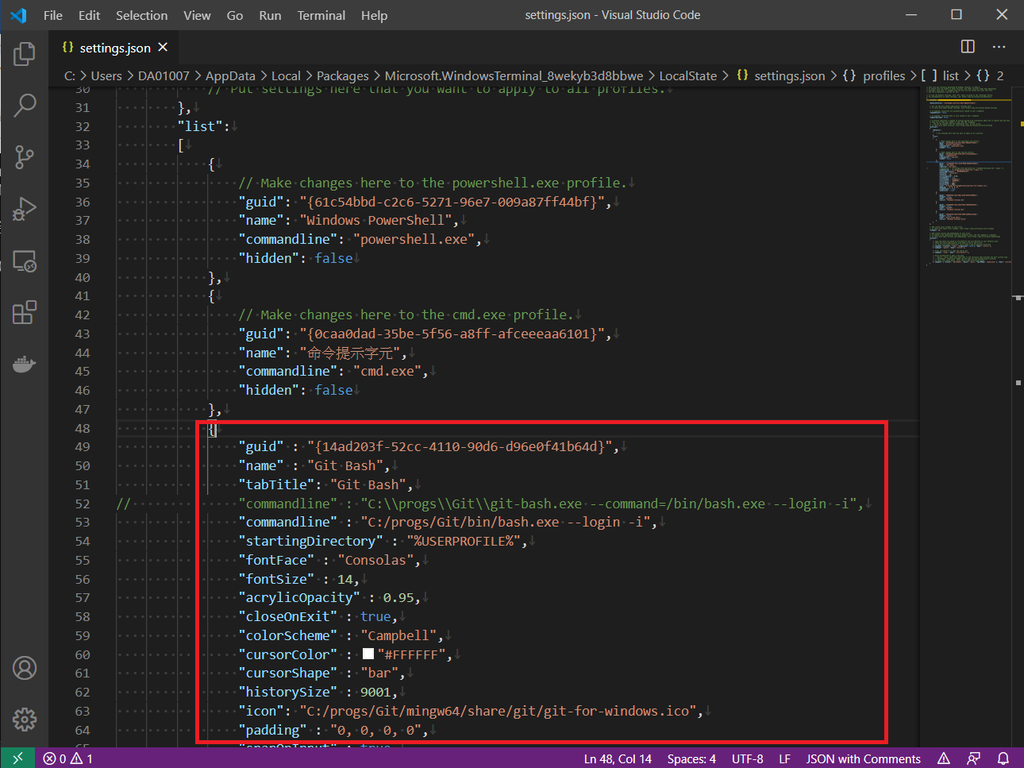
Task: Open the Microsoft.WindowsTerminal breadcrumb dropdown
Action: point(513,76)
